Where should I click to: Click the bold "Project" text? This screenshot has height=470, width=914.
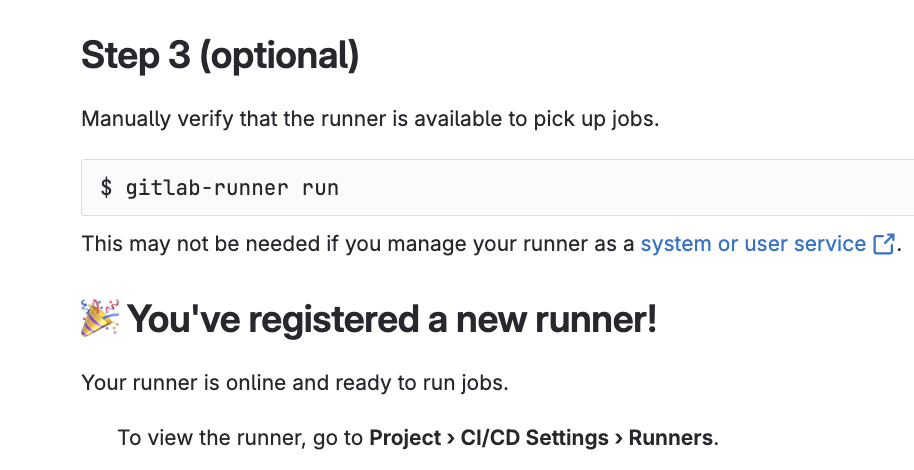(405, 437)
